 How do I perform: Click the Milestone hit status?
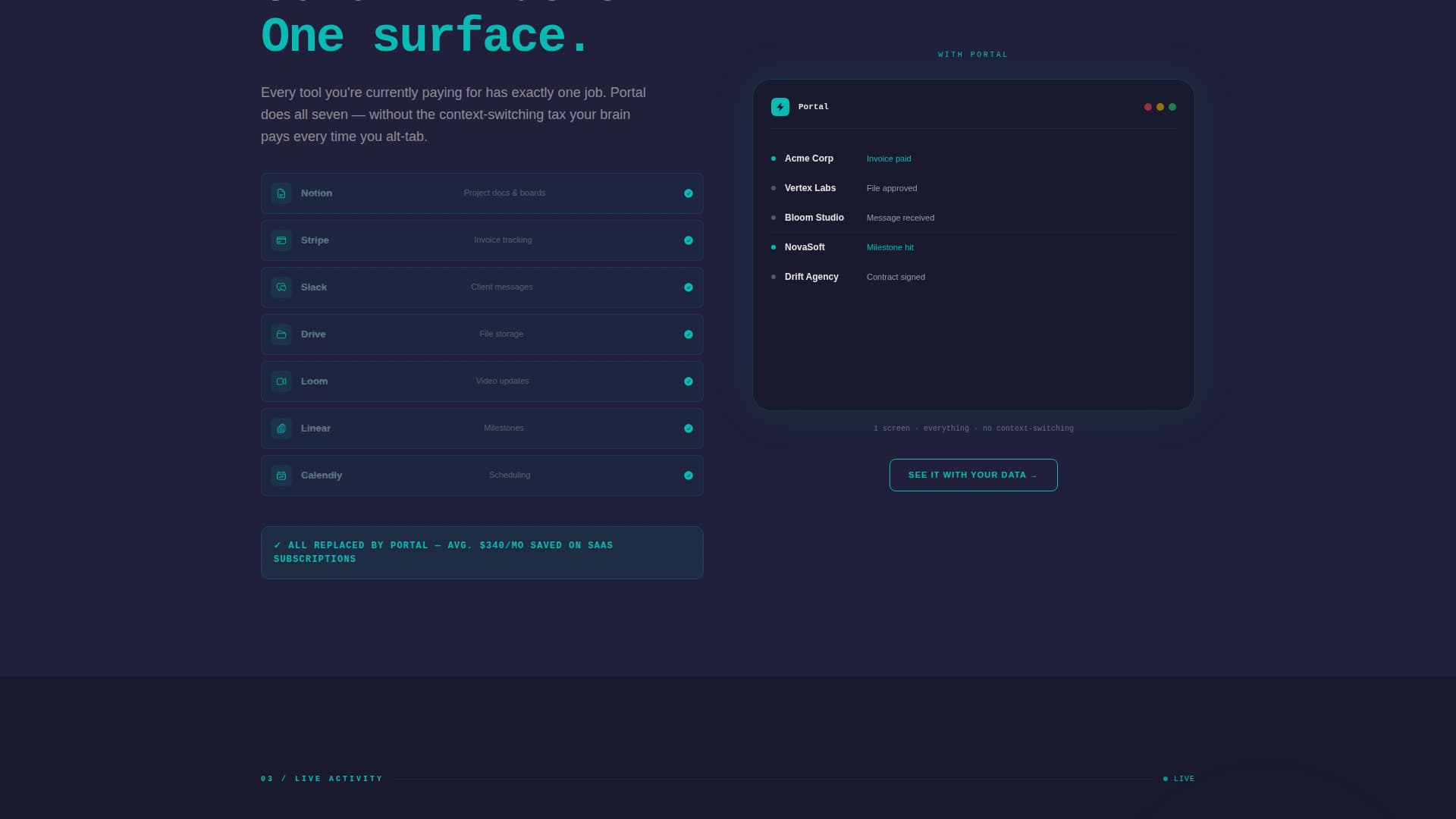(890, 247)
